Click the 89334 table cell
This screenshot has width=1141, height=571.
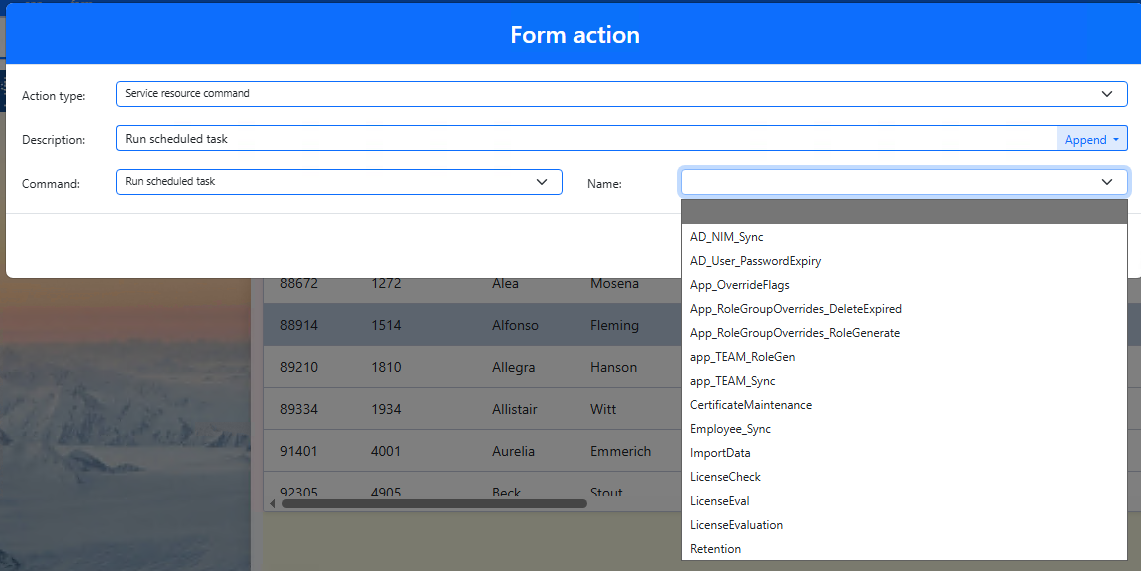[x=299, y=409]
